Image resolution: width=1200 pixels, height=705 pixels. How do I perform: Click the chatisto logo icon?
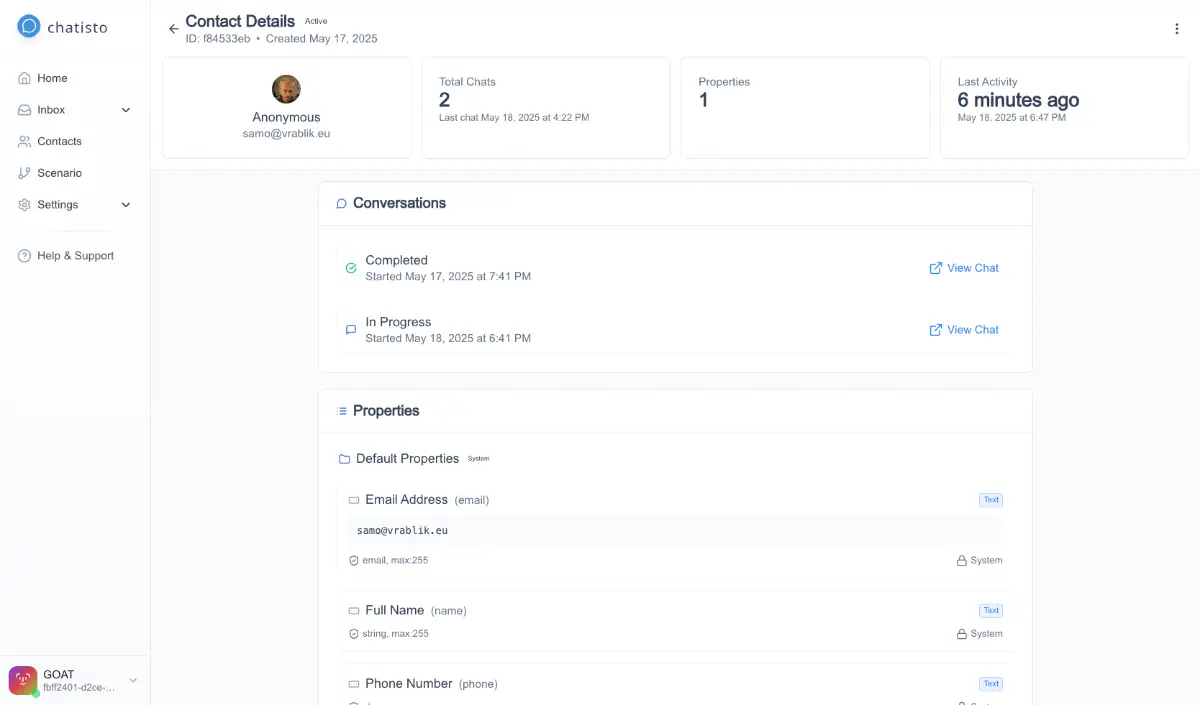[x=29, y=27]
